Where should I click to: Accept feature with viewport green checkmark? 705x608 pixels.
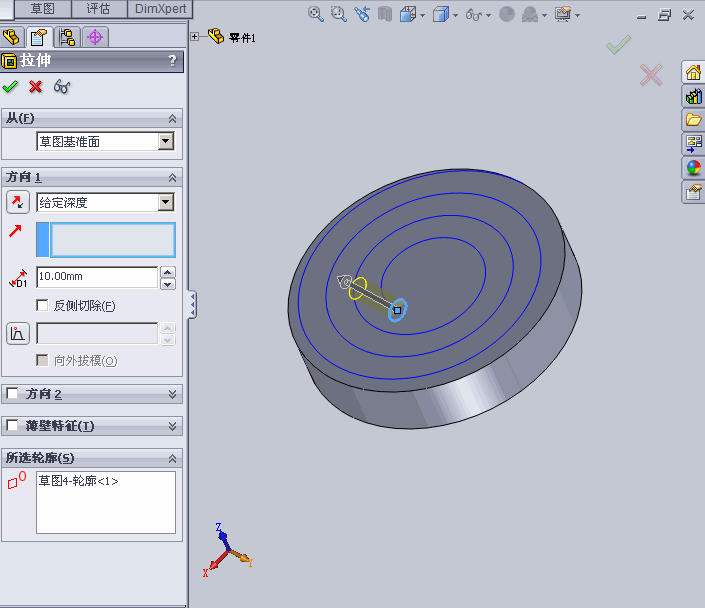[x=618, y=44]
